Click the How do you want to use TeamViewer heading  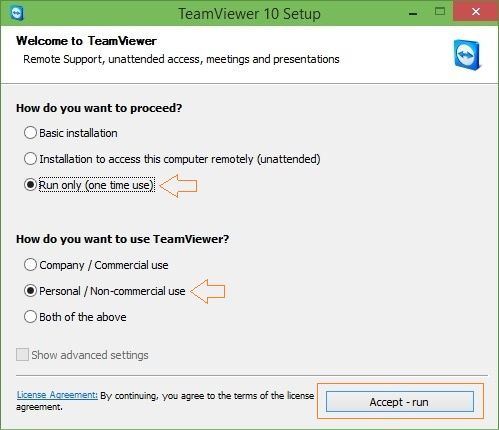[123, 239]
